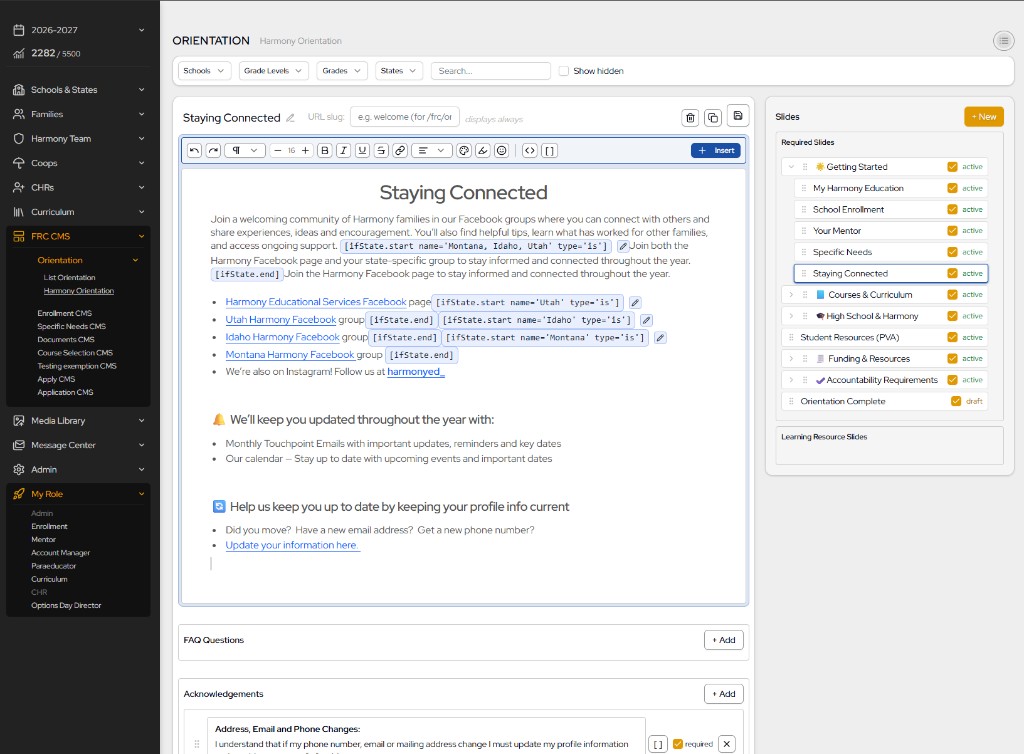The width and height of the screenshot is (1024, 754).
Task: Open the Message Center sidebar menu
Action: pyautogui.click(x=78, y=445)
